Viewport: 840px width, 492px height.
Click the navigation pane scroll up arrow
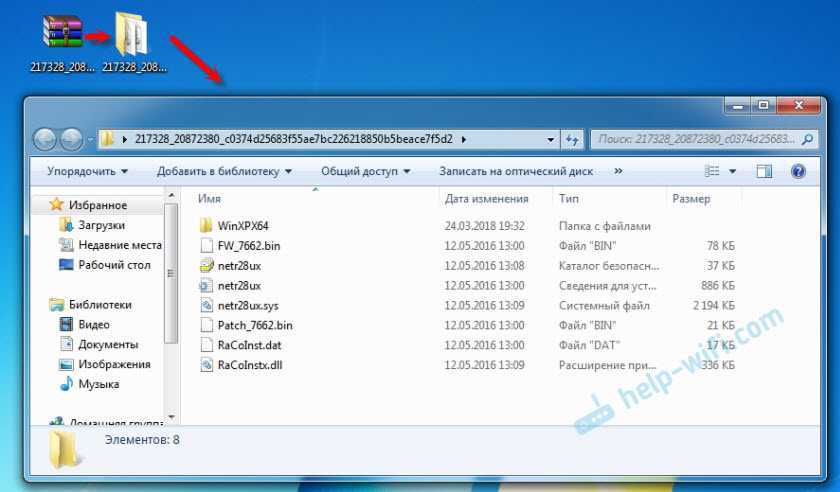171,195
